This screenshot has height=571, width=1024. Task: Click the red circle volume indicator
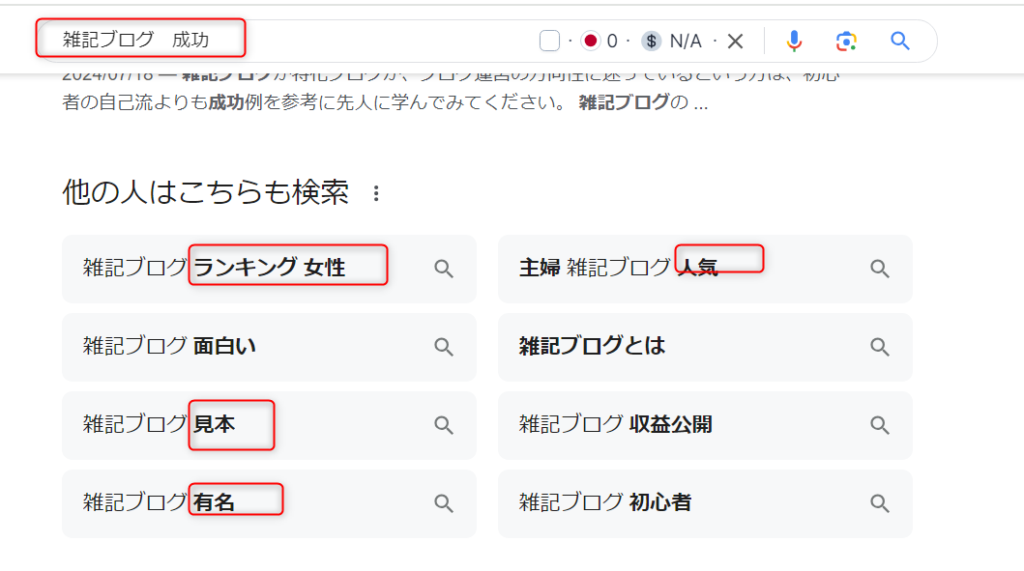[590, 41]
